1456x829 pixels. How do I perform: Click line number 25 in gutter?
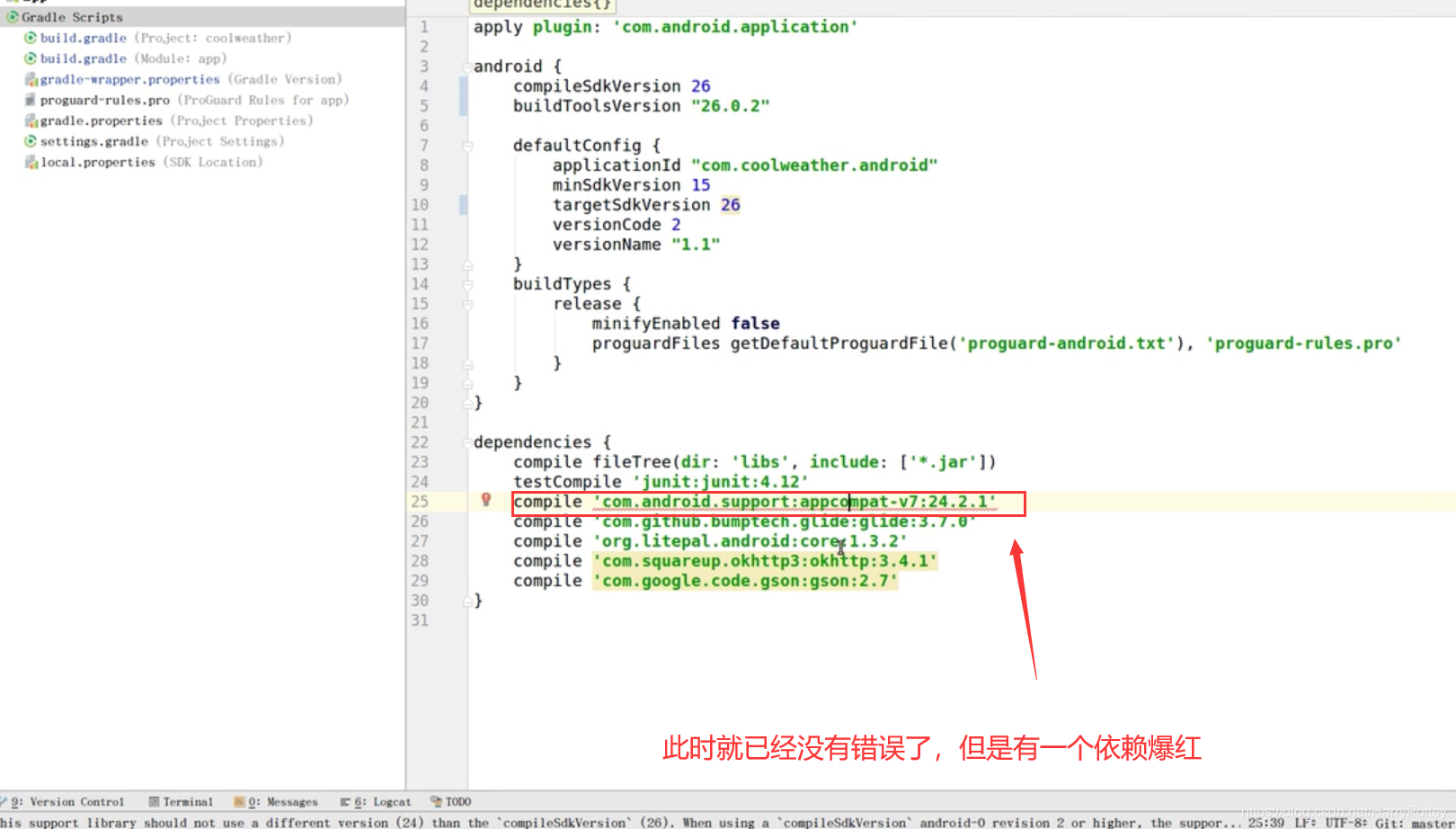[x=420, y=502]
